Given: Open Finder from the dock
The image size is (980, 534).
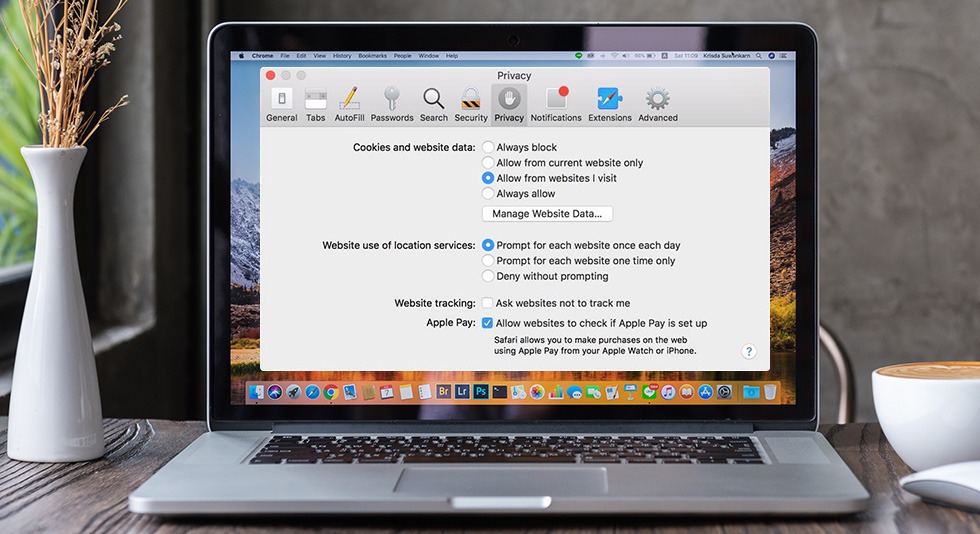Looking at the screenshot, I should (256, 392).
